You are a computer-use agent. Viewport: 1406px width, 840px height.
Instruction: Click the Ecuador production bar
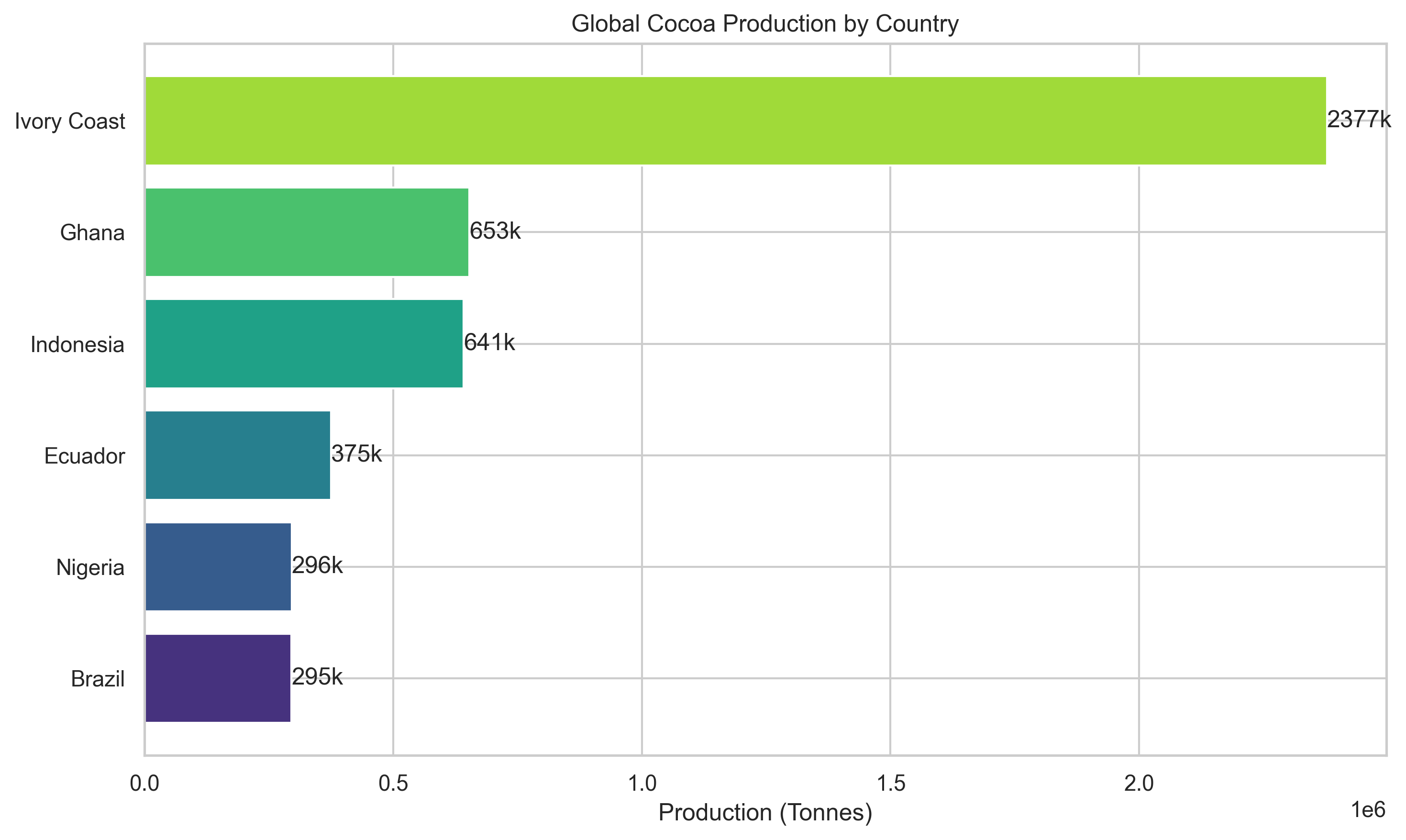pyautogui.click(x=238, y=456)
